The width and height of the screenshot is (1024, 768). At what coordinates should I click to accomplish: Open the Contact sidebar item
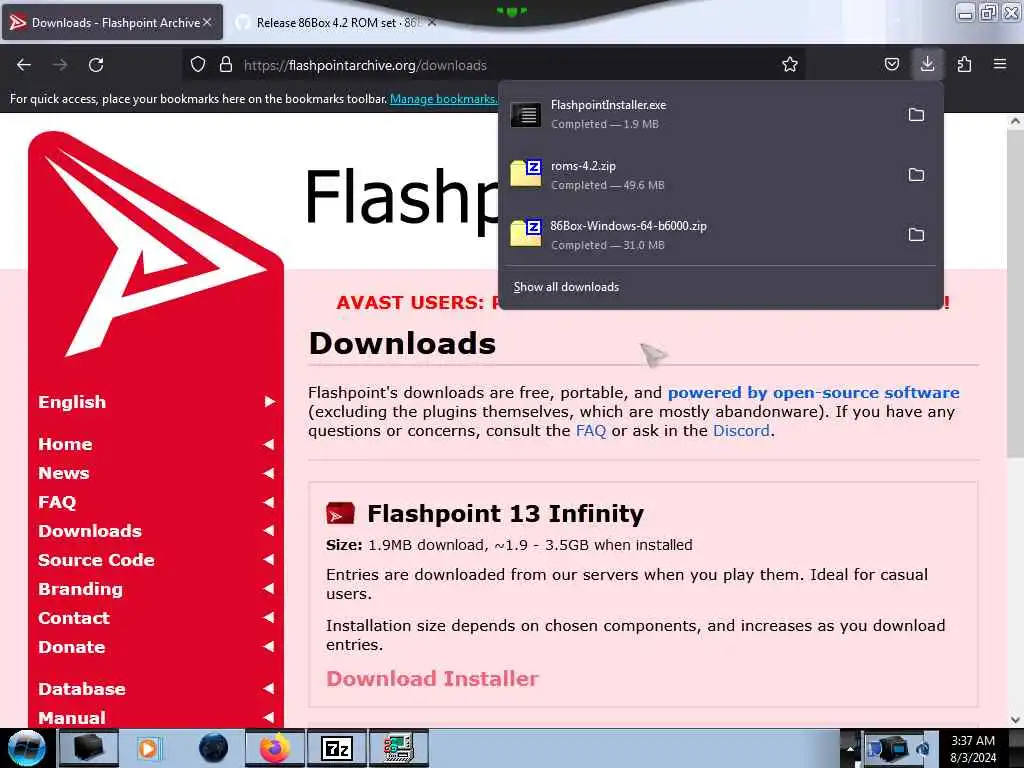coord(156,618)
